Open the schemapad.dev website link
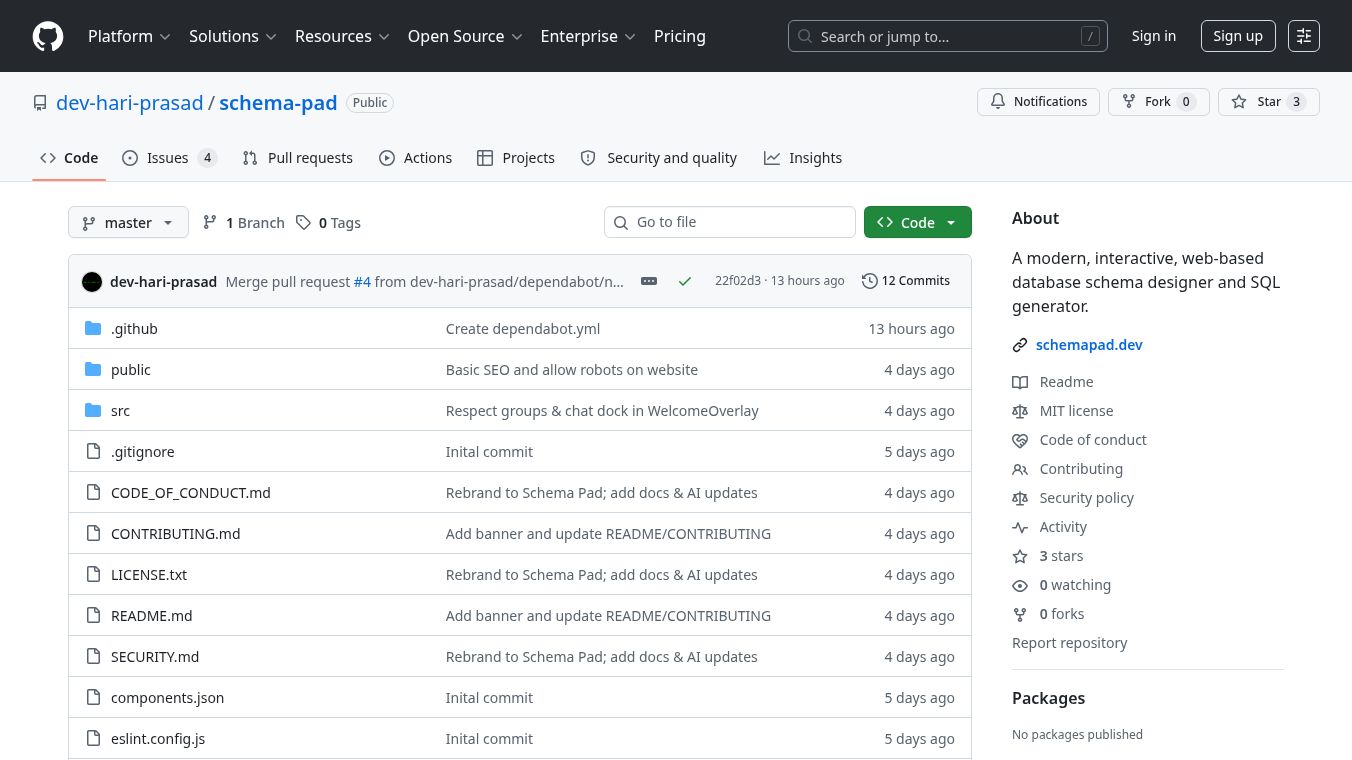 [1088, 345]
